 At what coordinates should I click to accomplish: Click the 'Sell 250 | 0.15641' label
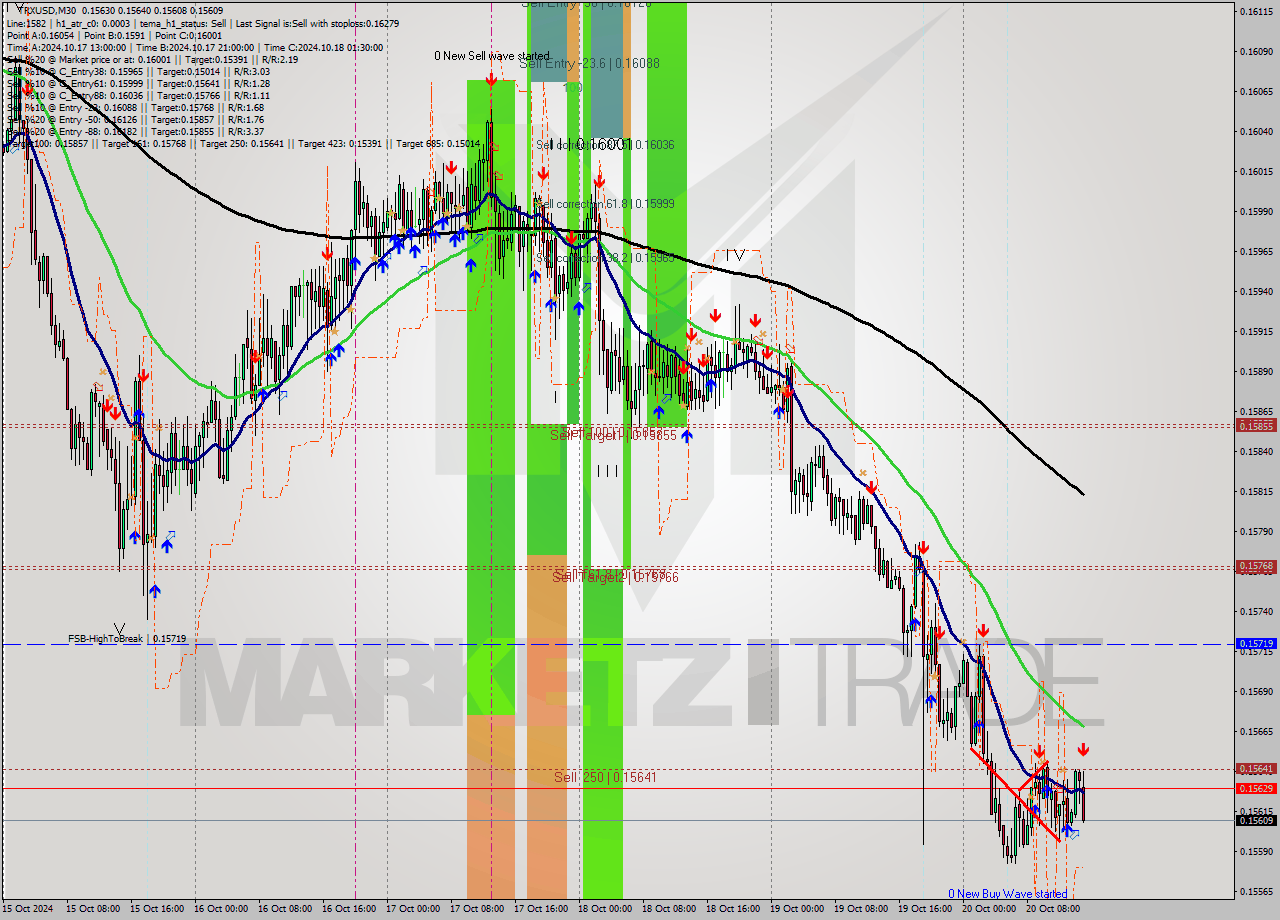pyautogui.click(x=605, y=777)
